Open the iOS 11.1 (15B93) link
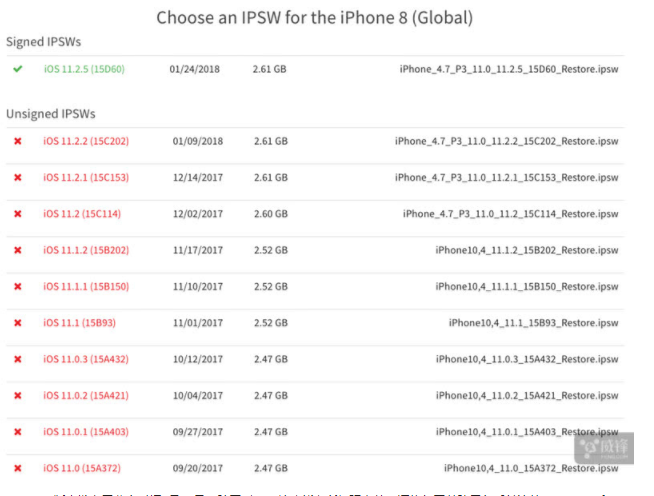654x496 pixels. click(82, 322)
